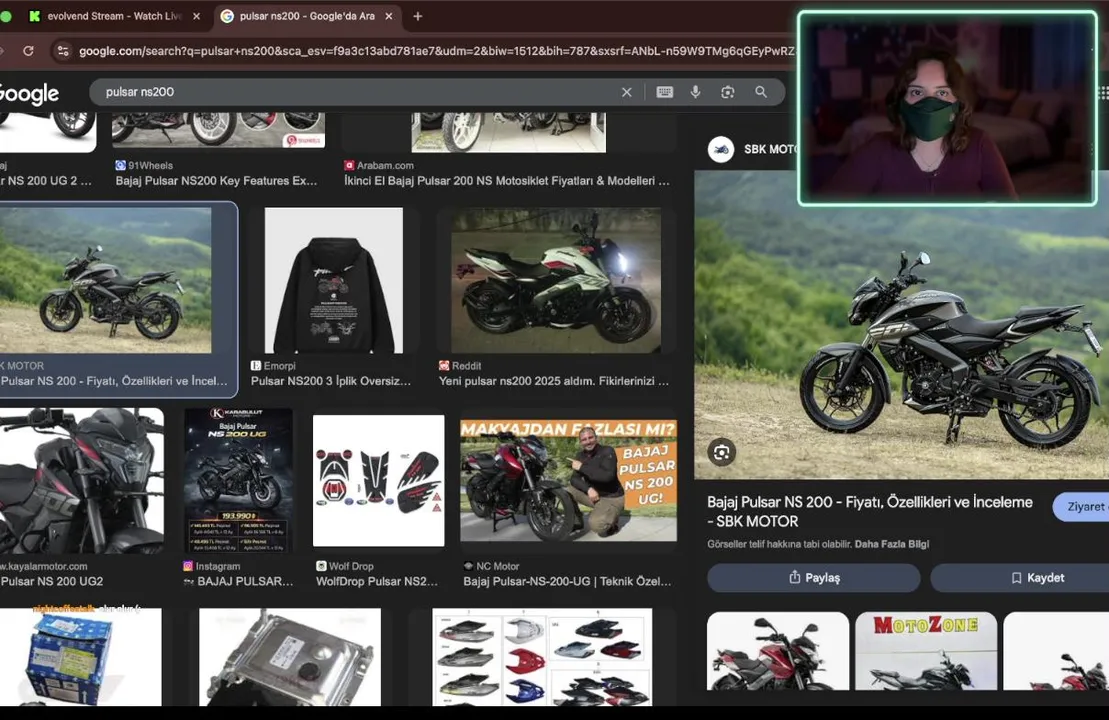Click Emorpi source favicon
Viewport: 1109px width, 720px height.
click(x=255, y=366)
